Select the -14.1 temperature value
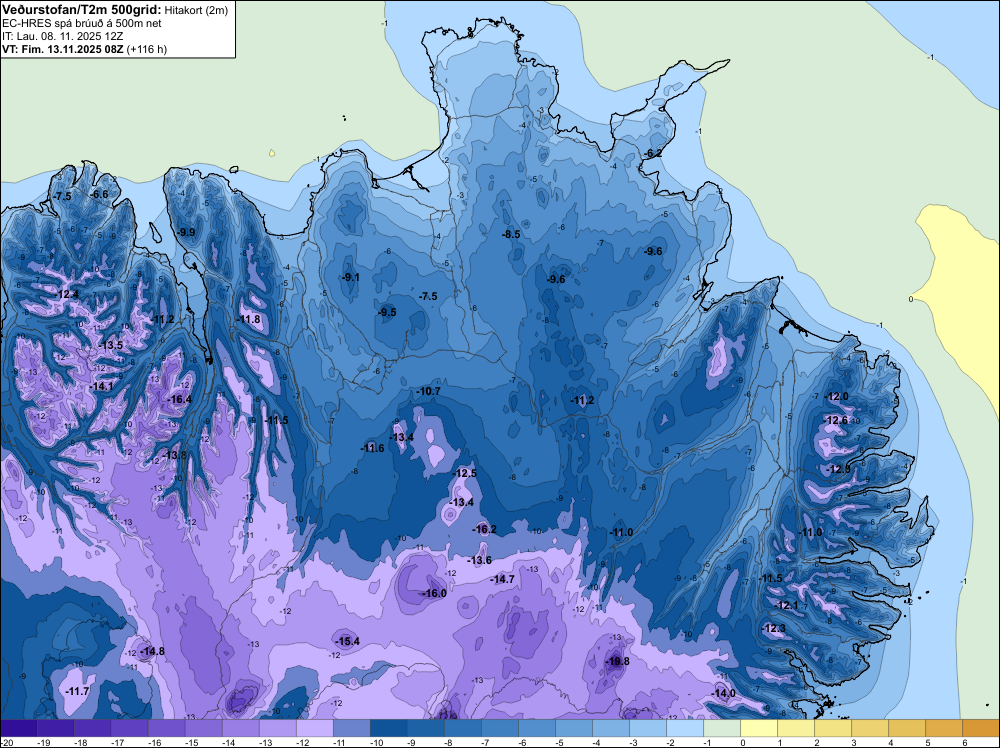1000x748 pixels. pos(101,386)
